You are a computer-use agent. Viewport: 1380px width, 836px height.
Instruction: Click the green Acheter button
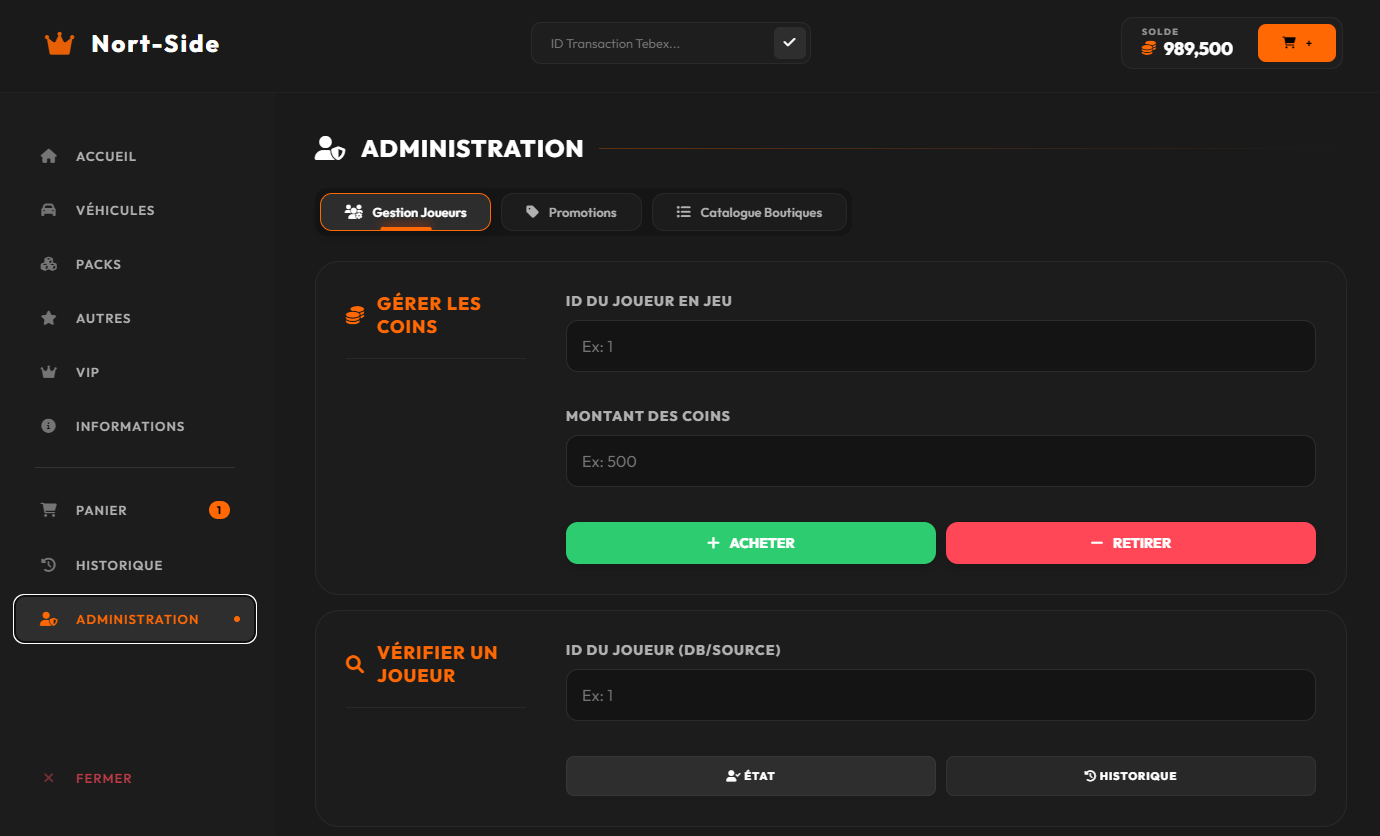click(x=751, y=543)
